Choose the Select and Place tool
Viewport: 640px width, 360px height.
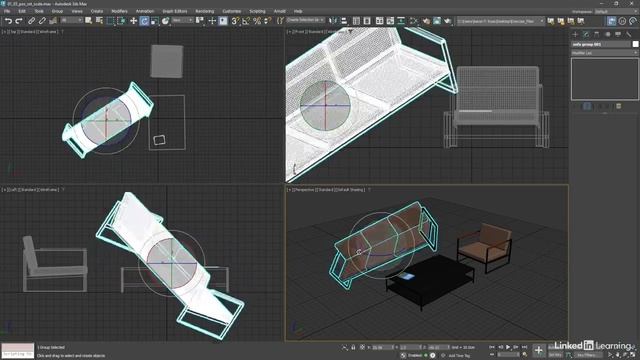point(165,21)
